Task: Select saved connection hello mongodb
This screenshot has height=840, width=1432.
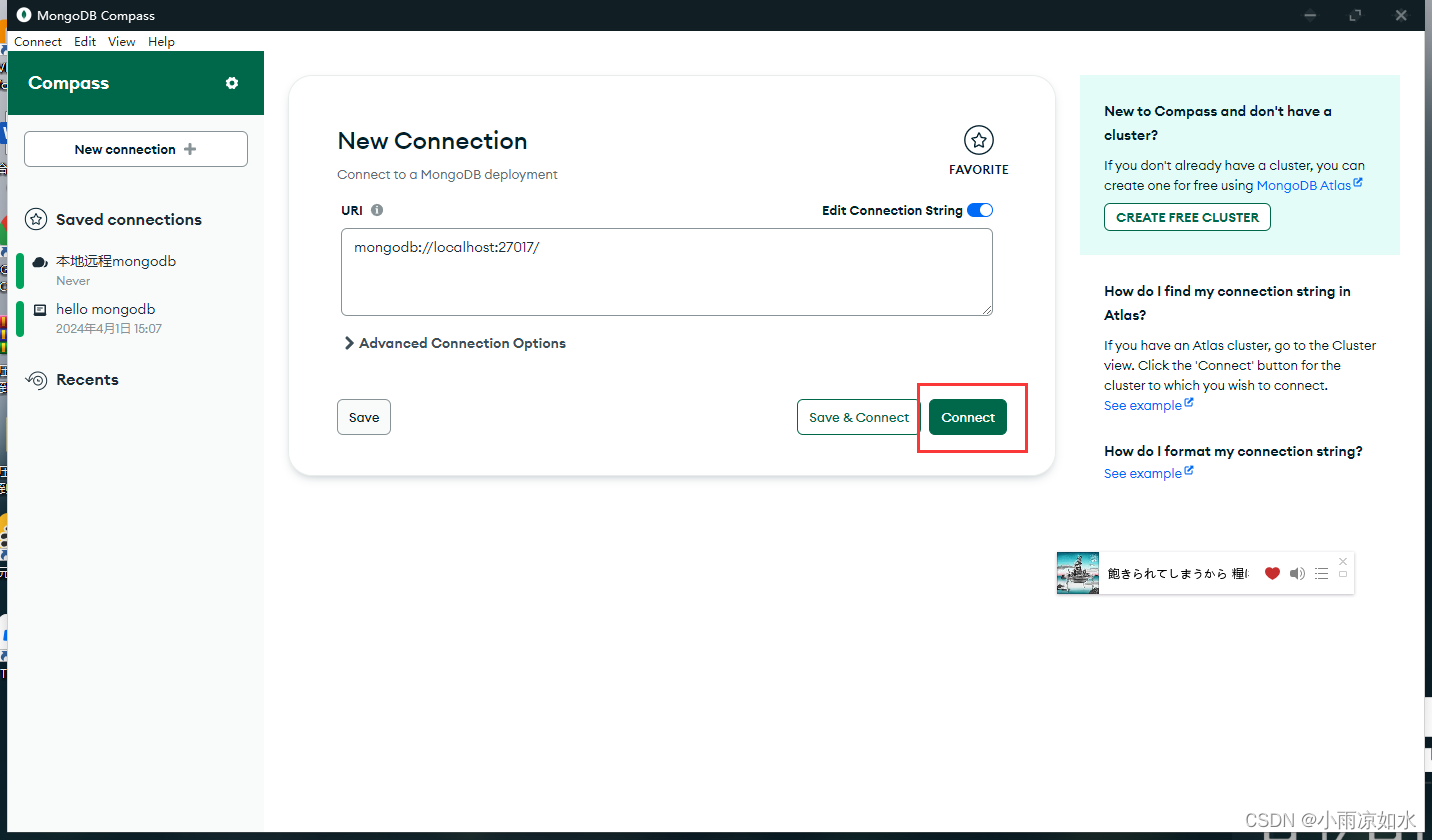Action: (x=136, y=318)
